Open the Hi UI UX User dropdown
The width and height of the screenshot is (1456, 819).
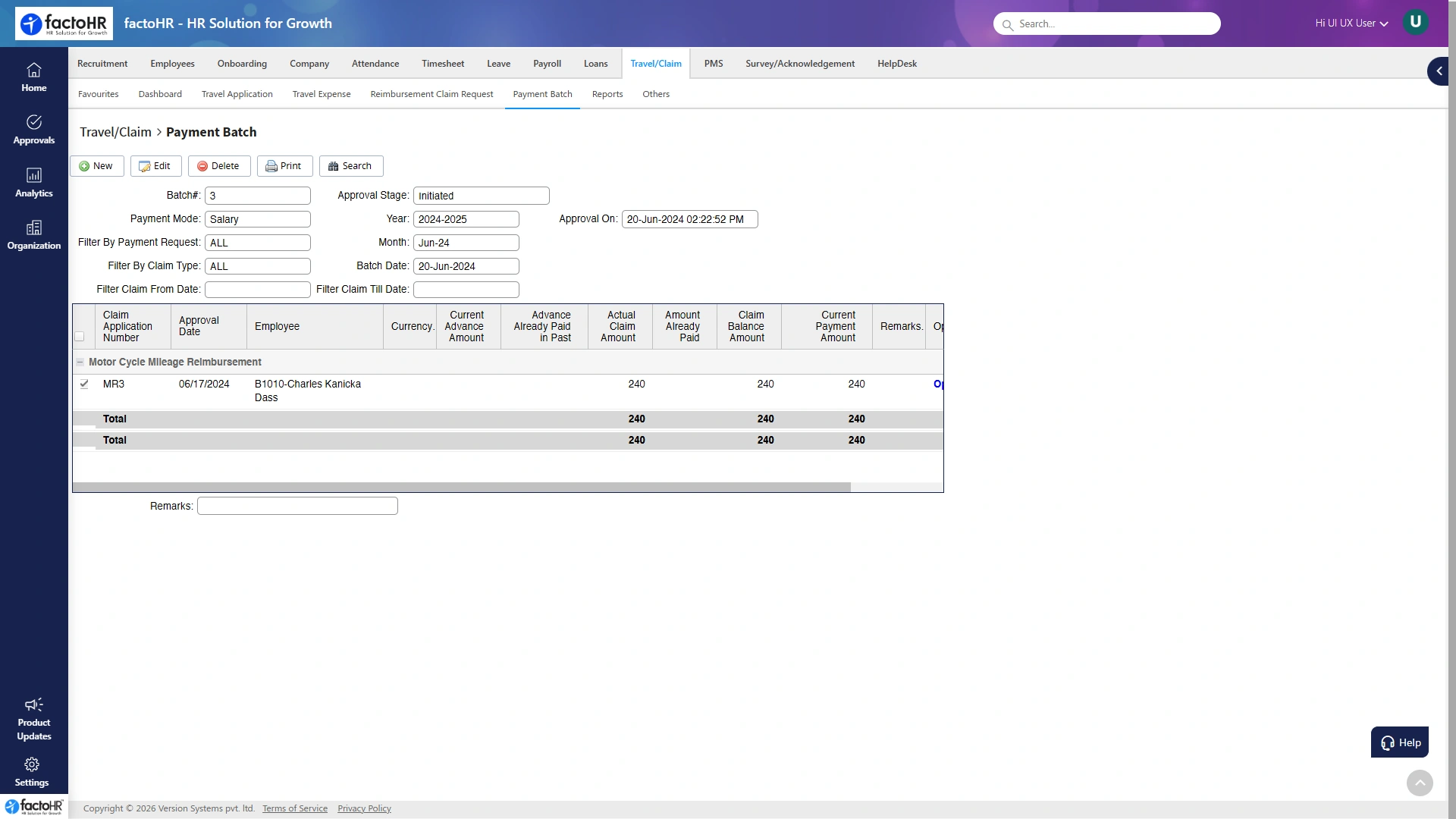tap(1351, 24)
